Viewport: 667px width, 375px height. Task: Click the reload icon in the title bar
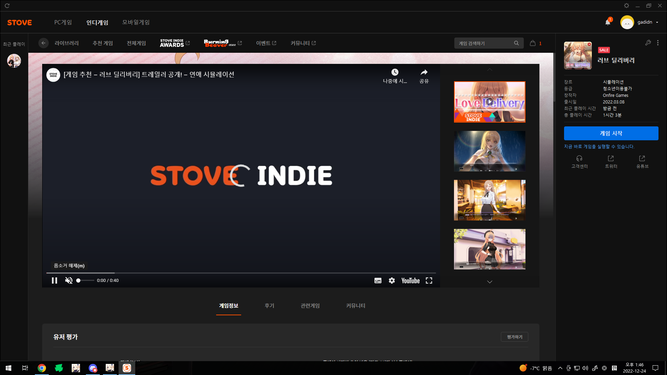[7, 6]
